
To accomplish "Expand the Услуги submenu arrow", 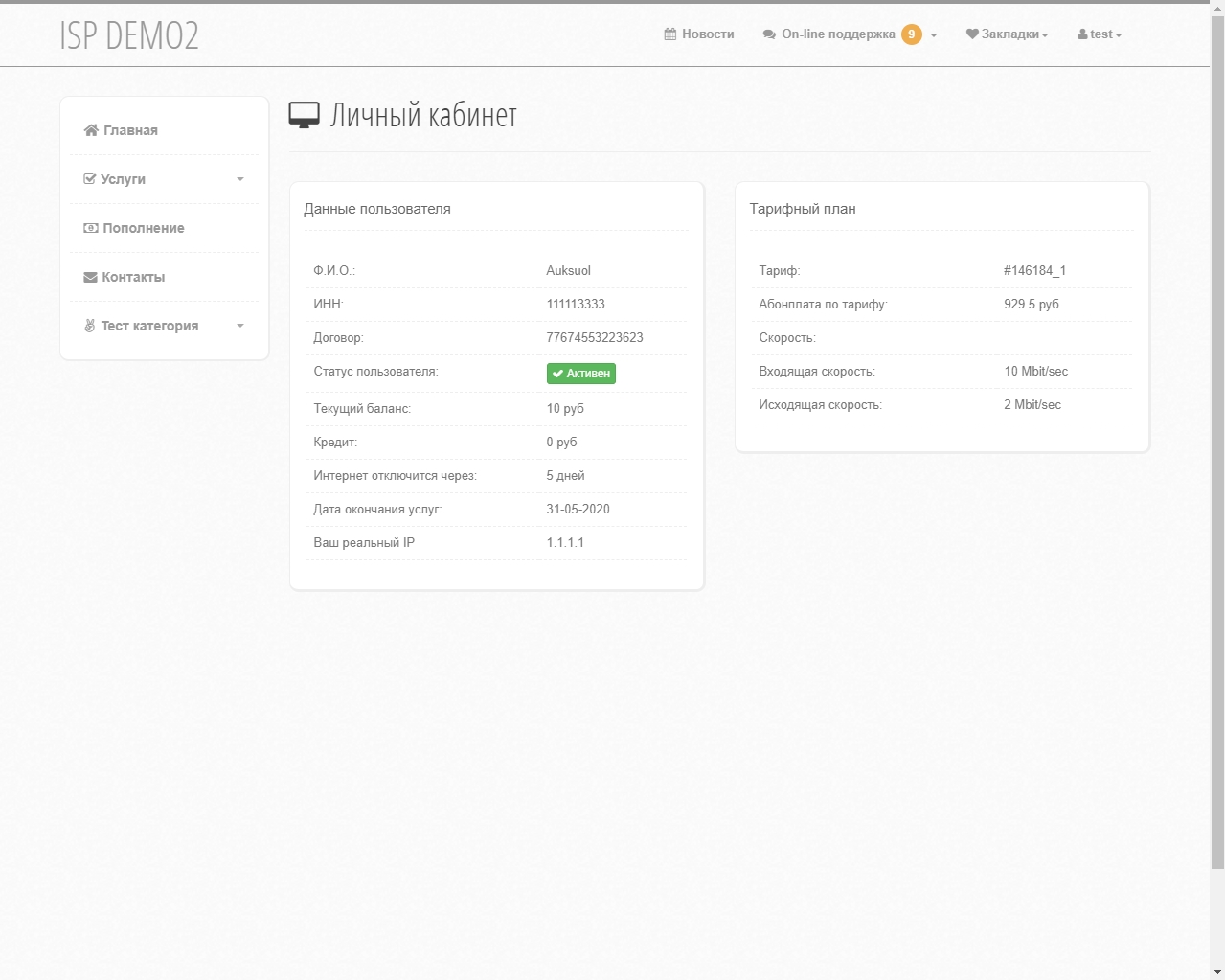I will tap(240, 179).
